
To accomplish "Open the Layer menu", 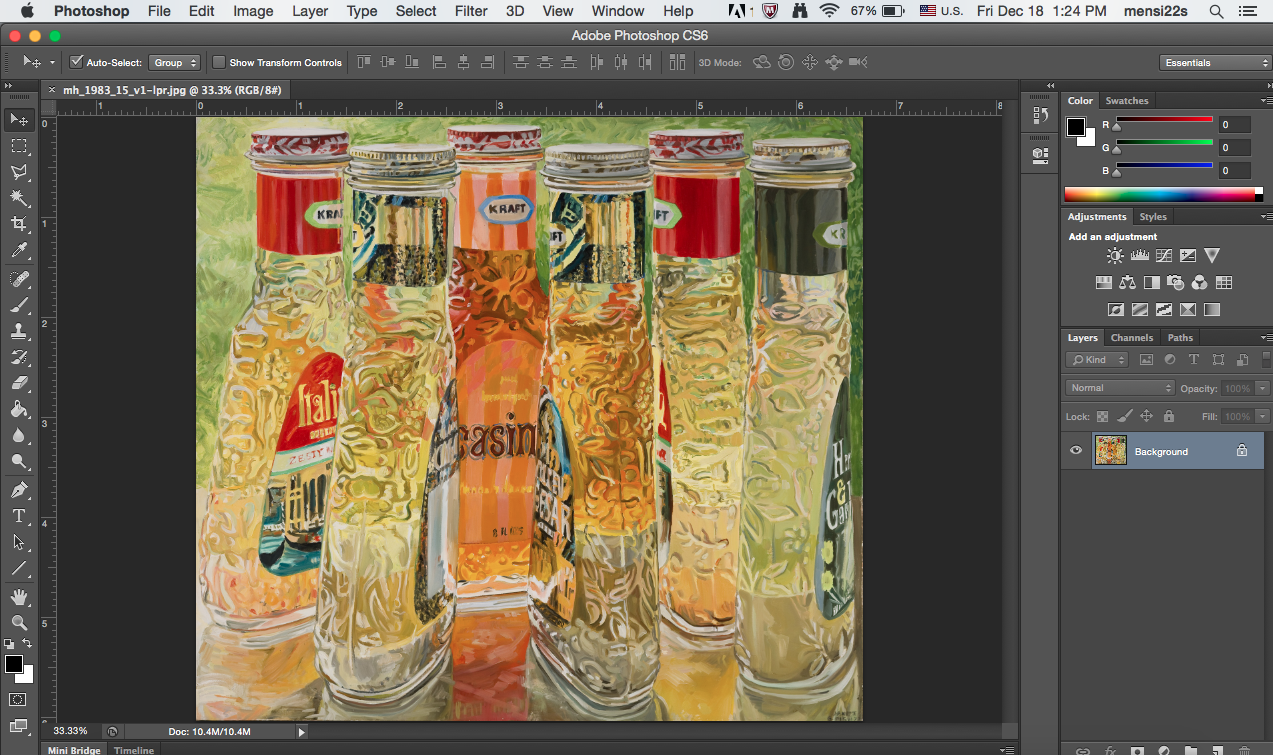I will tap(310, 11).
